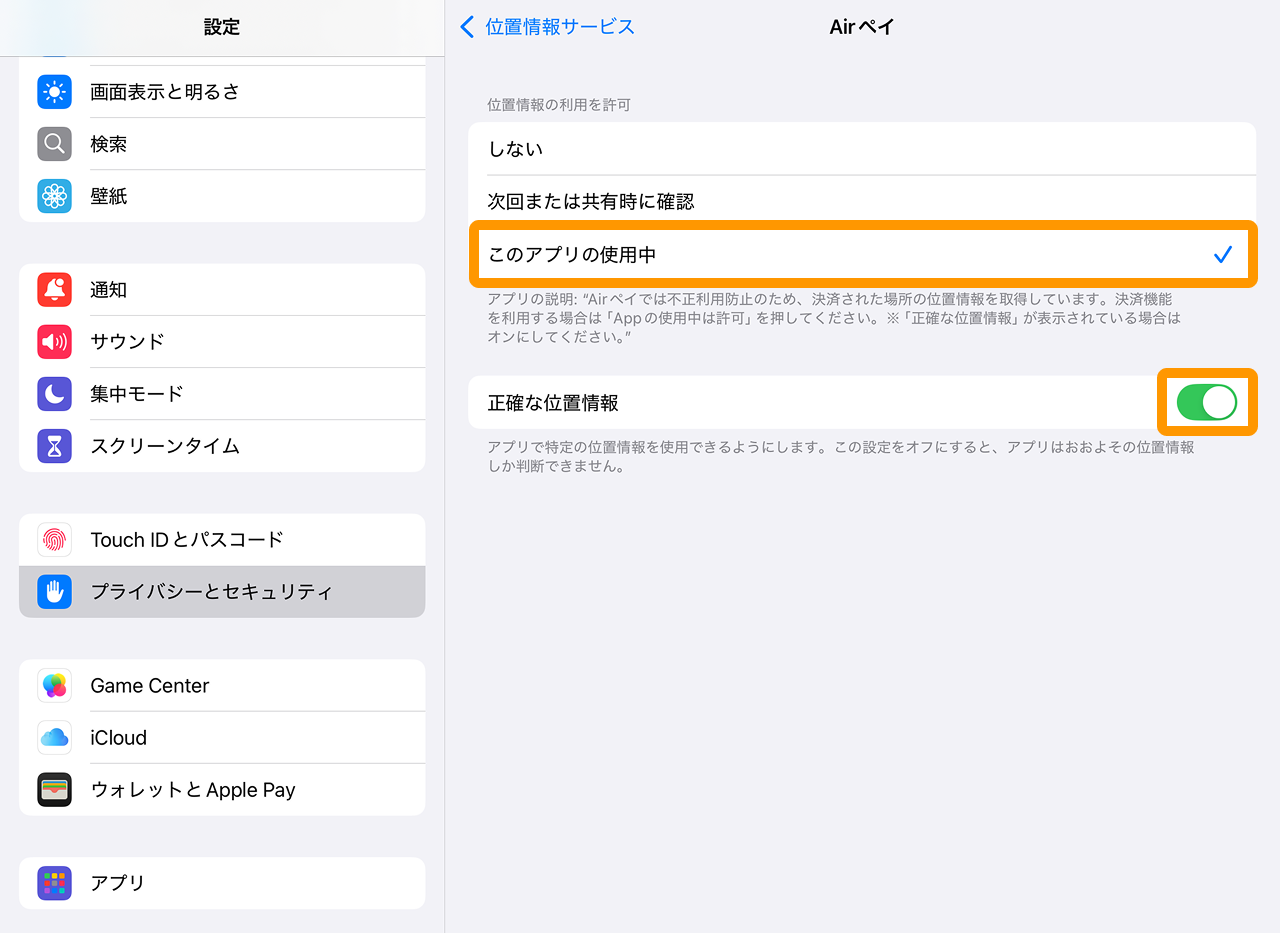This screenshot has height=933, width=1280.
Task: Tap the red bell icon for 通知
Action: coord(54,290)
